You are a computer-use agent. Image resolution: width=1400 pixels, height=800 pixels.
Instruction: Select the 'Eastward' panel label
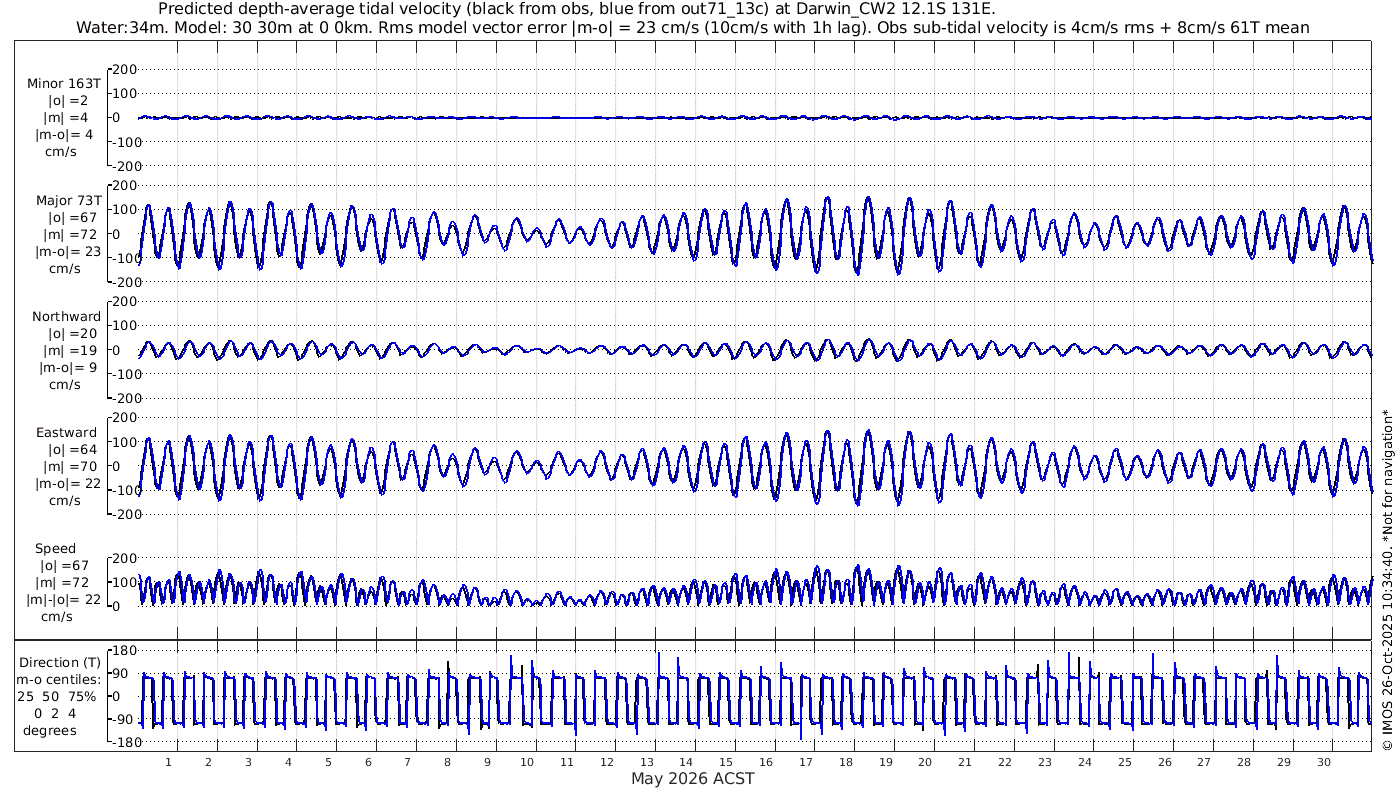pos(66,433)
